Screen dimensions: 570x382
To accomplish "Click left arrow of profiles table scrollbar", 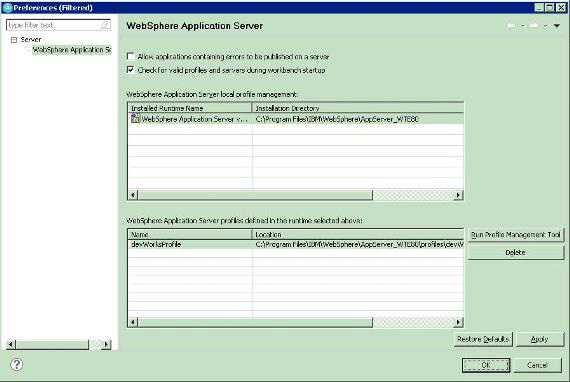I will (133, 322).
